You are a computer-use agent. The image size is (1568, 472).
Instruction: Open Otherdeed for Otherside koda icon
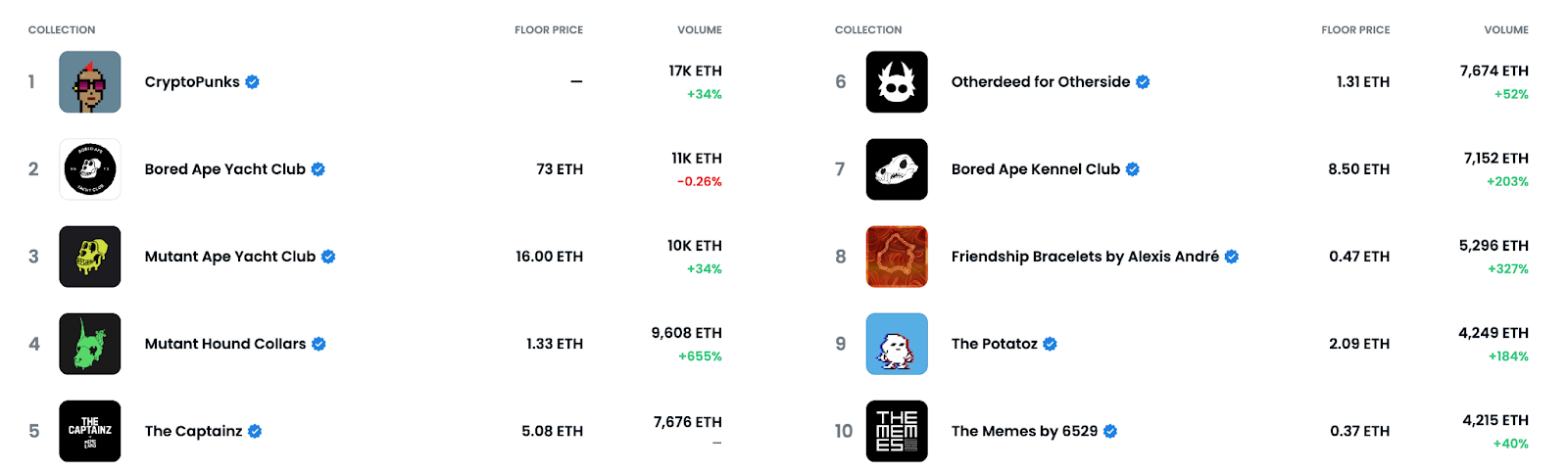[x=897, y=82]
